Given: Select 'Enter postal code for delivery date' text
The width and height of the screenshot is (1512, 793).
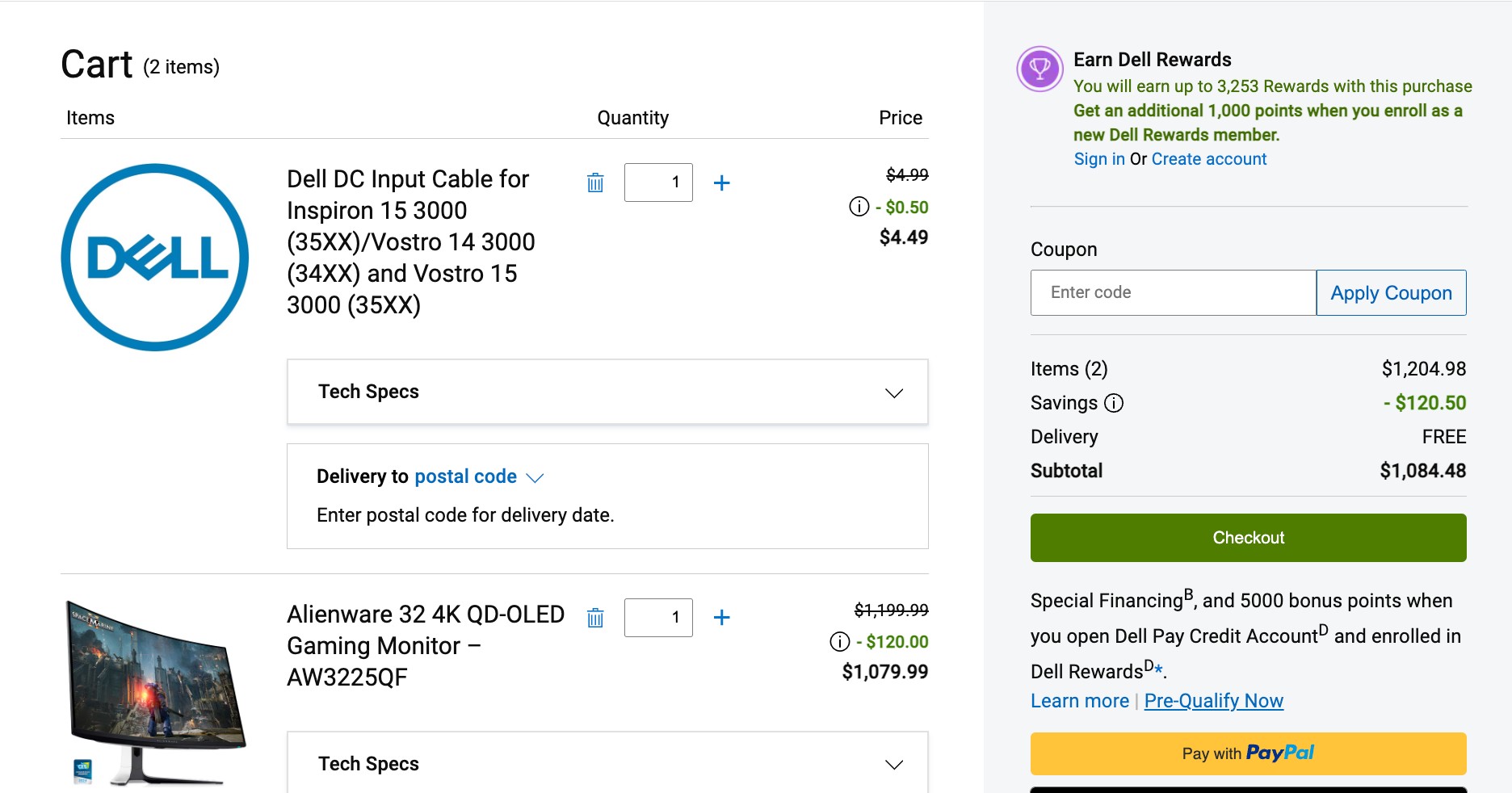Looking at the screenshot, I should (x=465, y=515).
